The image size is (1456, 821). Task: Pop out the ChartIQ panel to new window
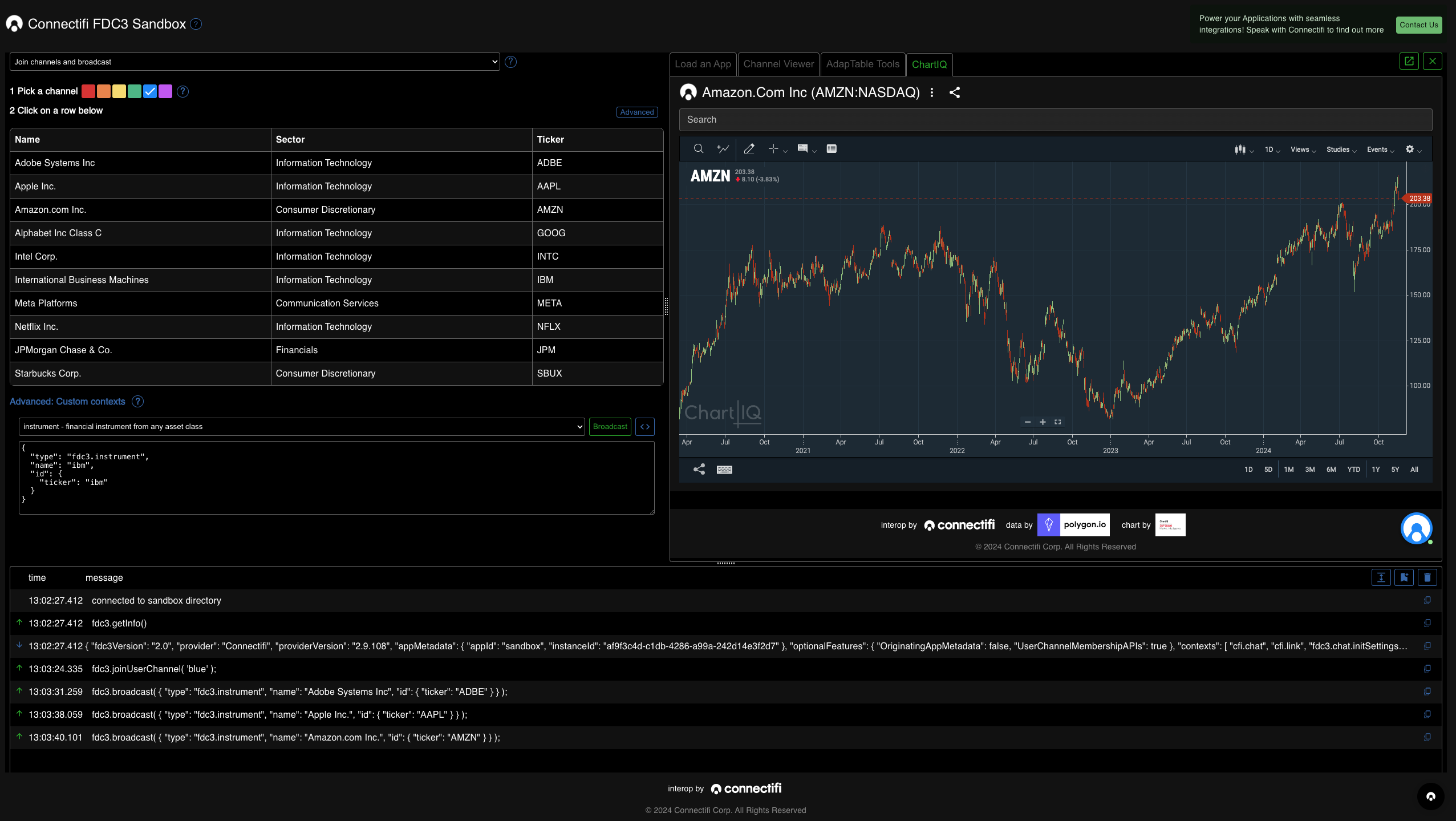pos(1409,61)
